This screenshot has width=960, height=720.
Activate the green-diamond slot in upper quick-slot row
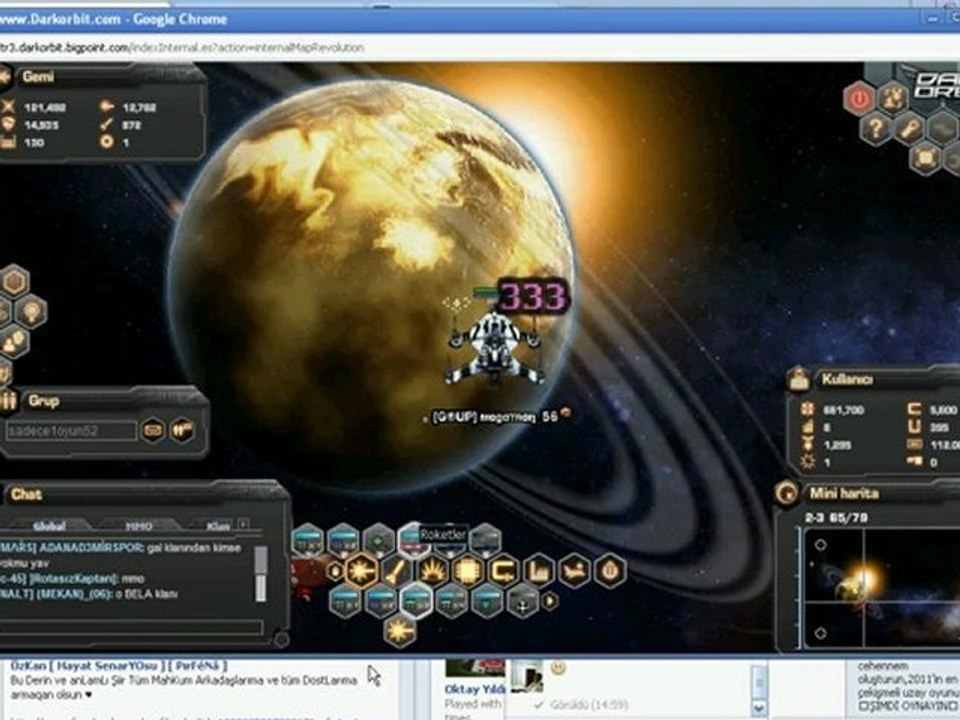(x=379, y=541)
